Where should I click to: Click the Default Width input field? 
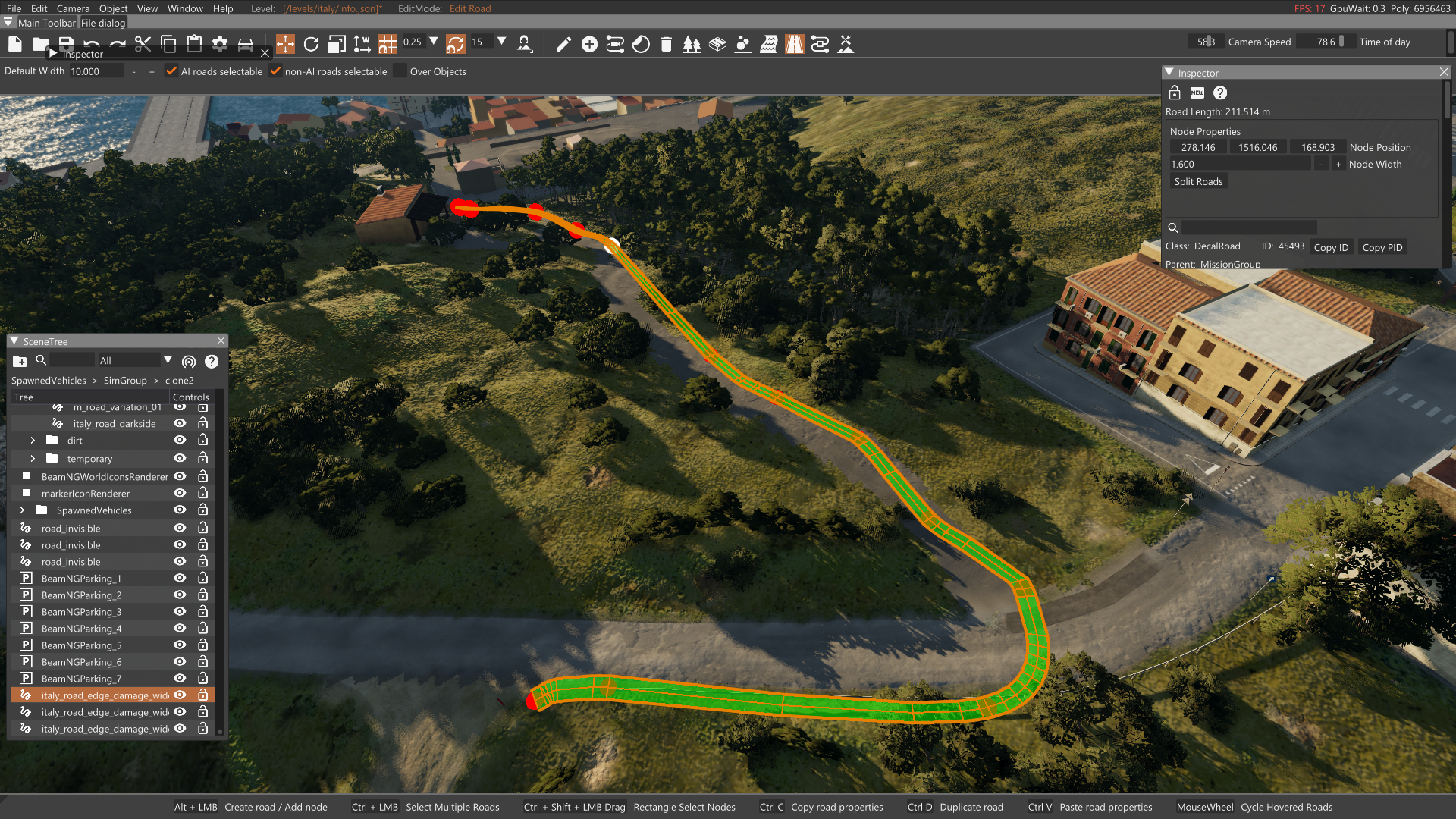(x=96, y=71)
